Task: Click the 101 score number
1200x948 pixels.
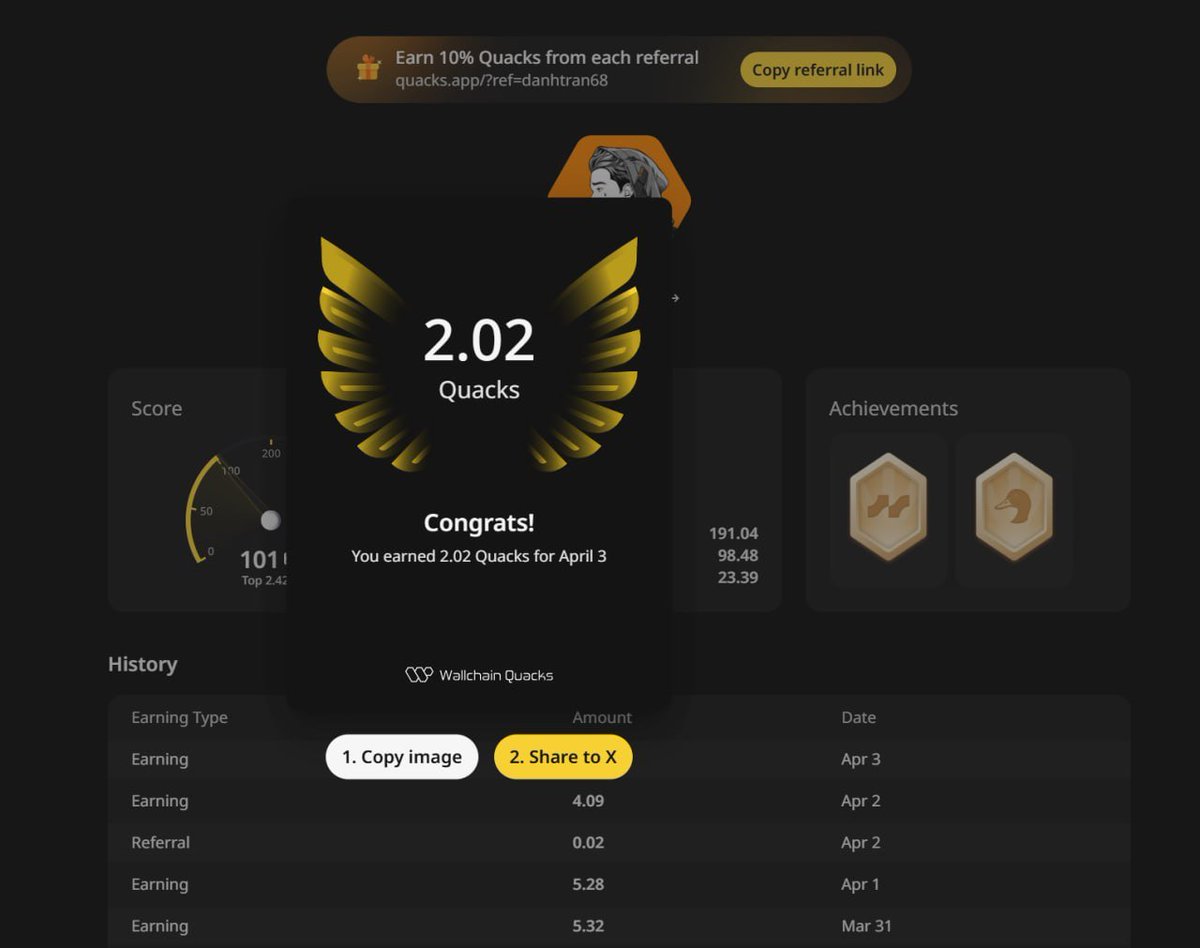Action: [x=260, y=560]
